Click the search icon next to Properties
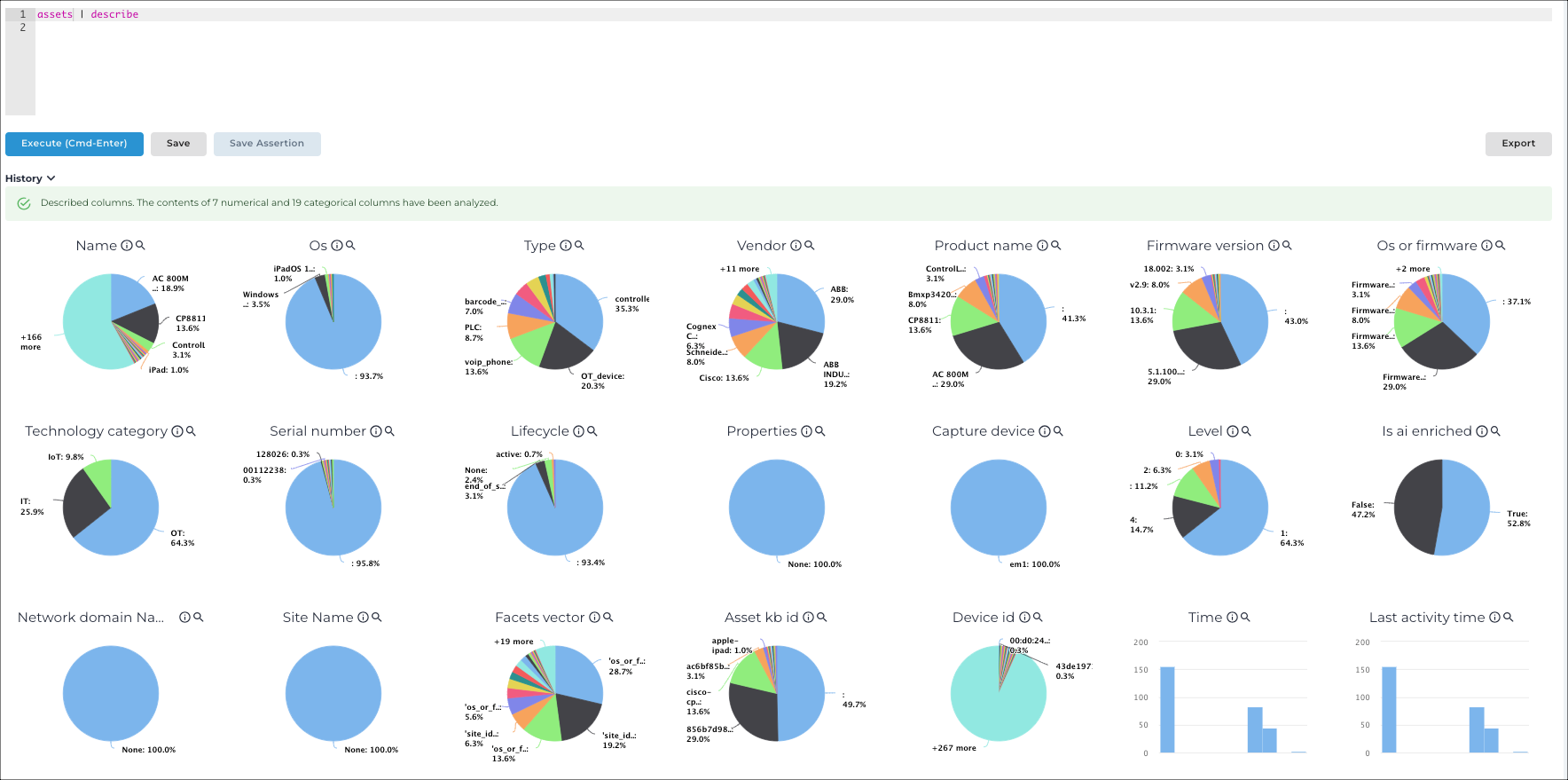This screenshot has width=1568, height=780. click(820, 431)
